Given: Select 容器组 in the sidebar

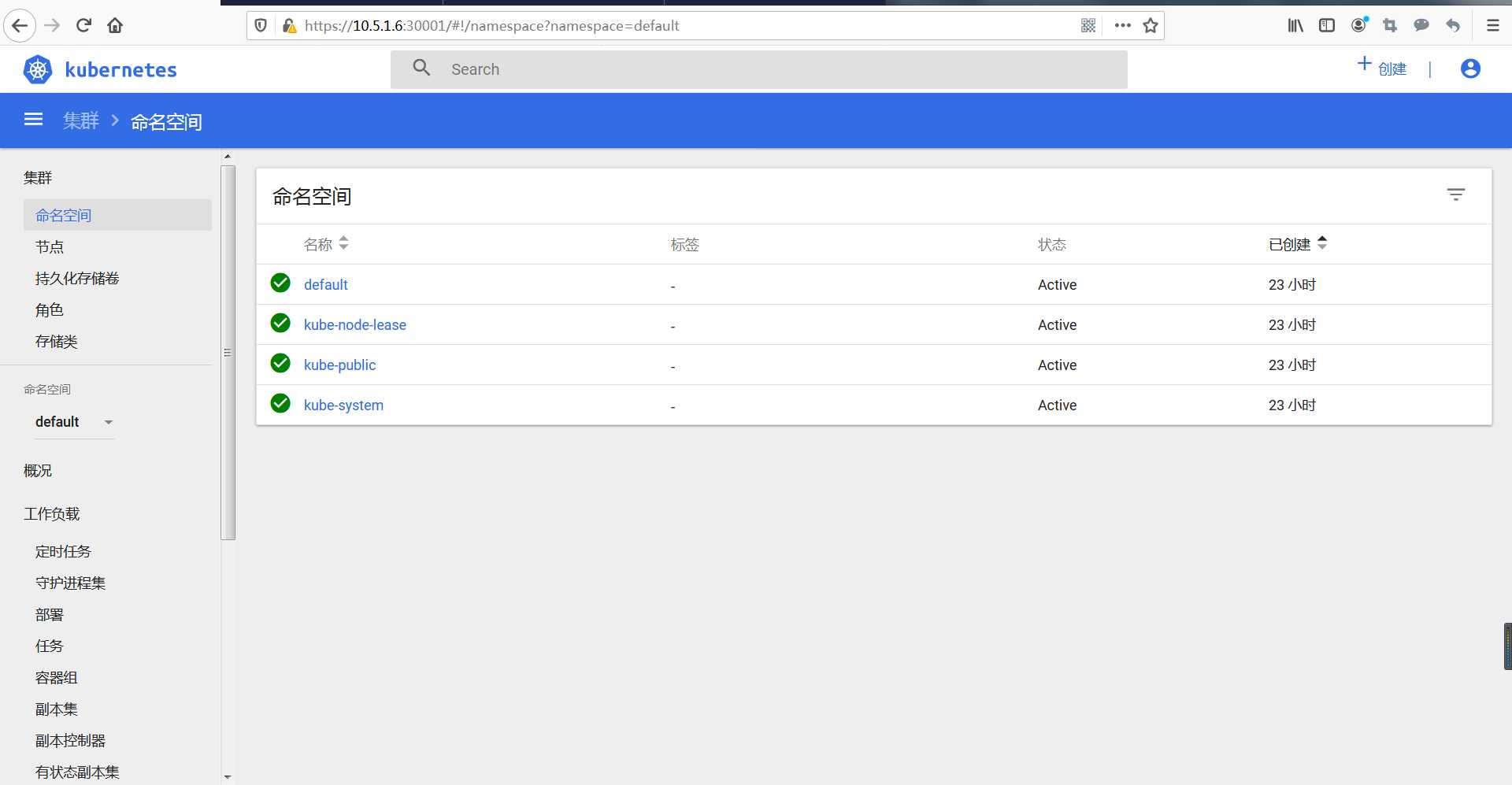Looking at the screenshot, I should pos(56,677).
